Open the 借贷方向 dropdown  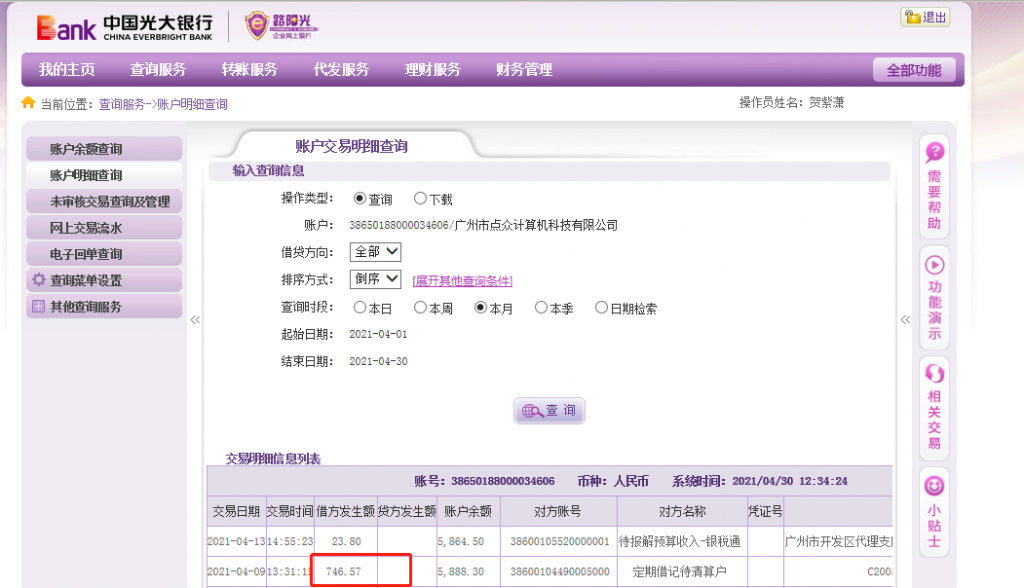tap(375, 252)
